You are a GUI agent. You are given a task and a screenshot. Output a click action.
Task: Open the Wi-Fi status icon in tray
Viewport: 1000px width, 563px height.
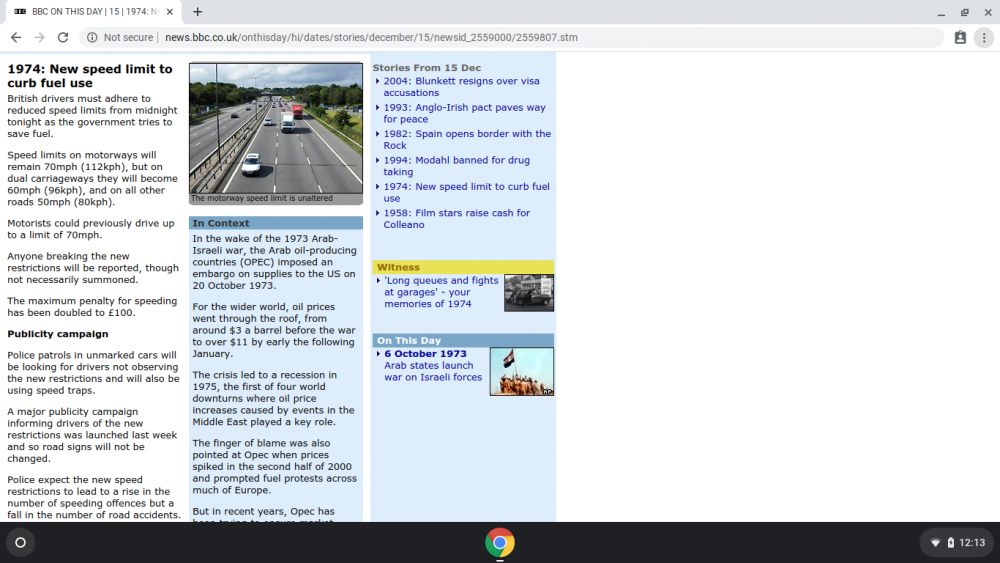click(936, 543)
